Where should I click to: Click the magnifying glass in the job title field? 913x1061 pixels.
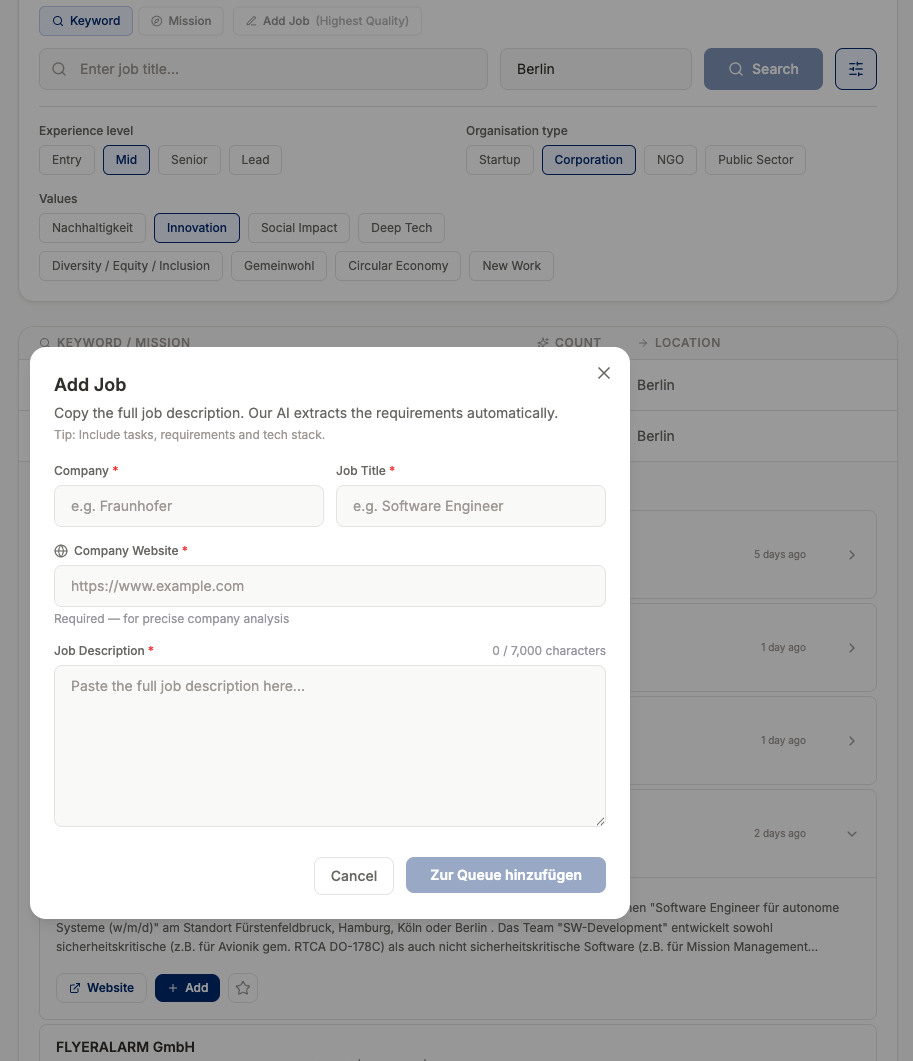tap(59, 69)
